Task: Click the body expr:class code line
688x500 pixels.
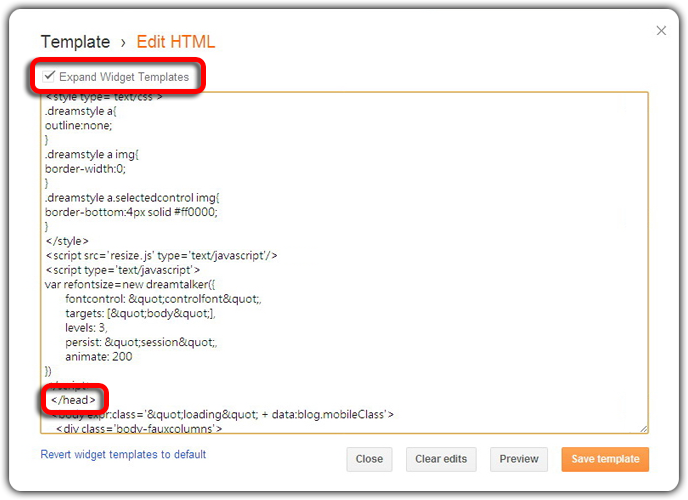Action: (223, 414)
